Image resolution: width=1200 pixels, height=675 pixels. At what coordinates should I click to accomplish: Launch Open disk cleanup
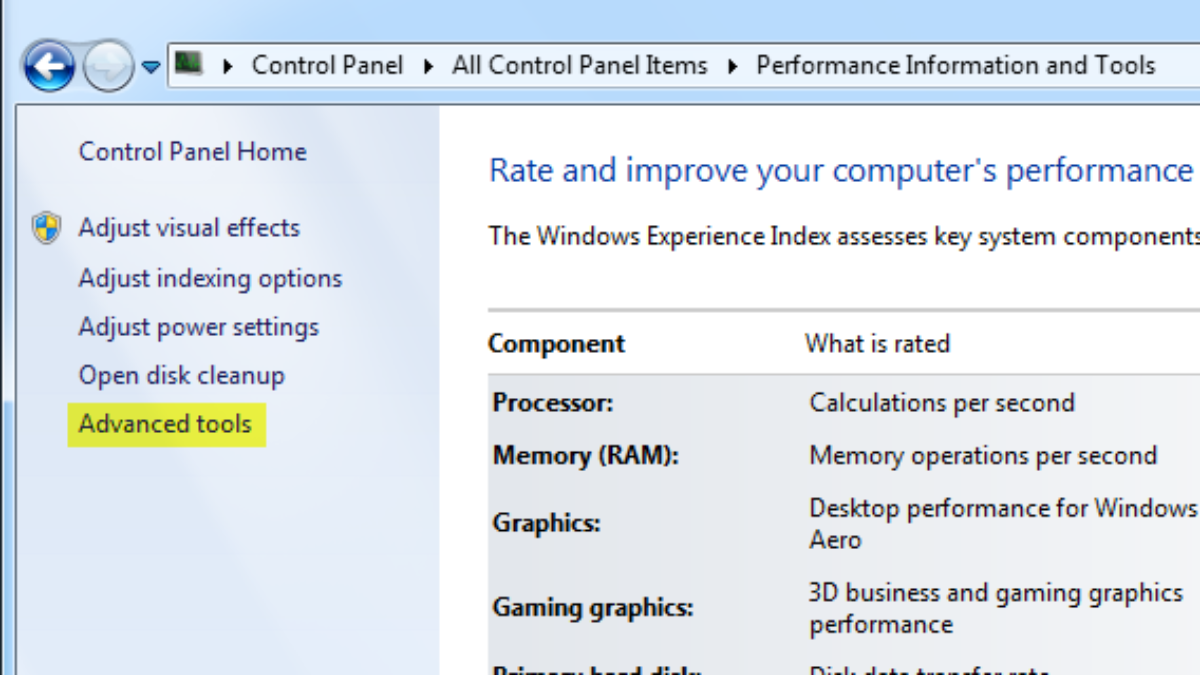point(181,376)
